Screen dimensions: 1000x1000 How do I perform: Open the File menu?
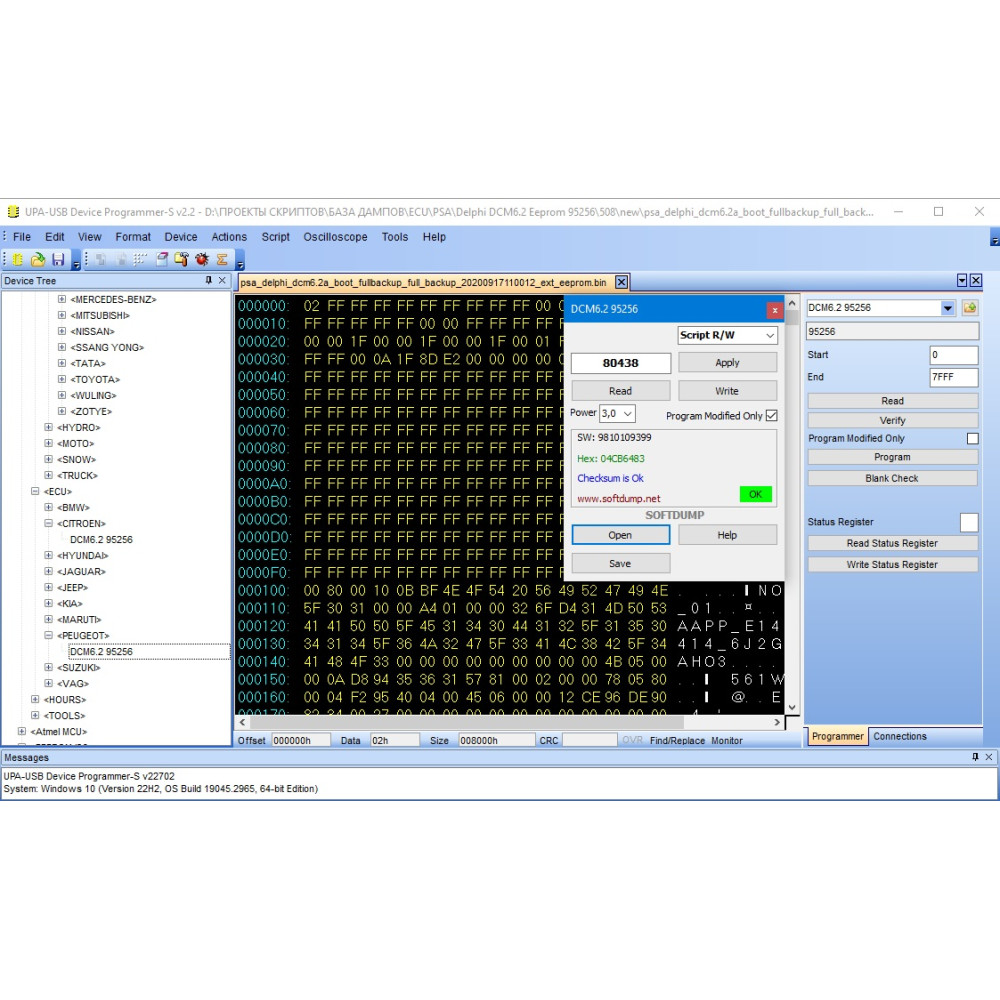pos(22,237)
